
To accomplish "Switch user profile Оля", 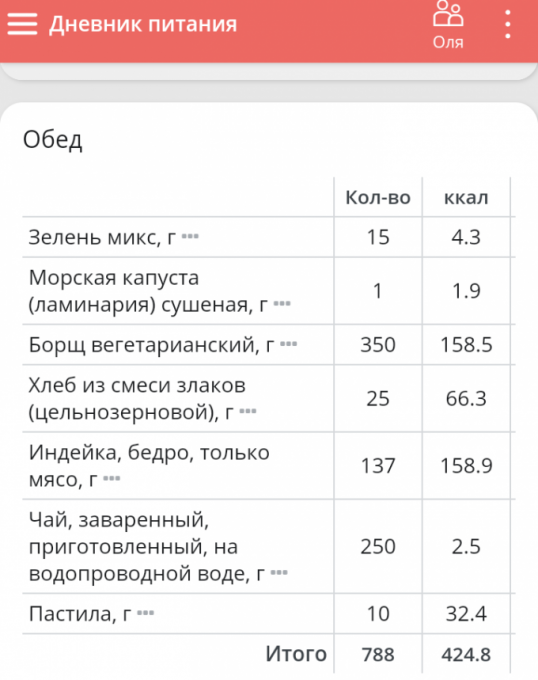I will [448, 25].
